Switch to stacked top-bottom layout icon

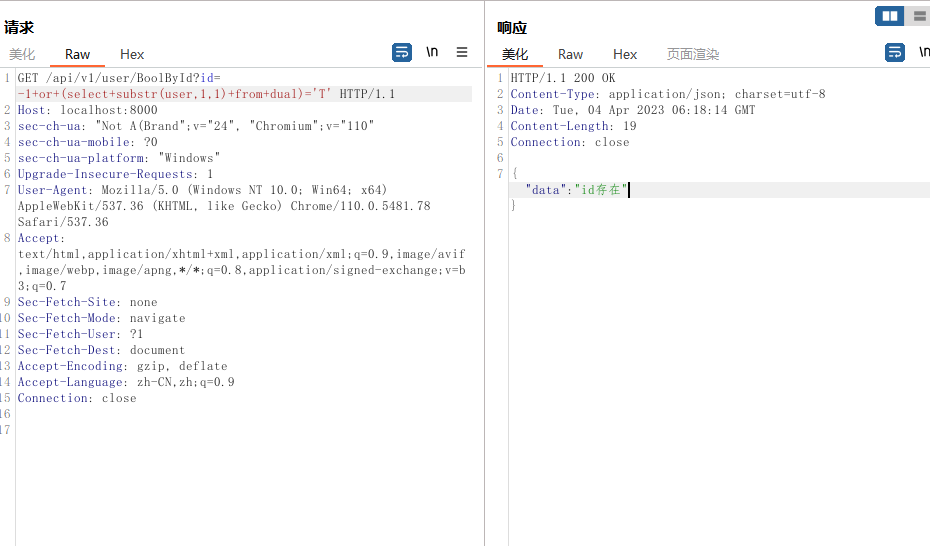click(918, 16)
